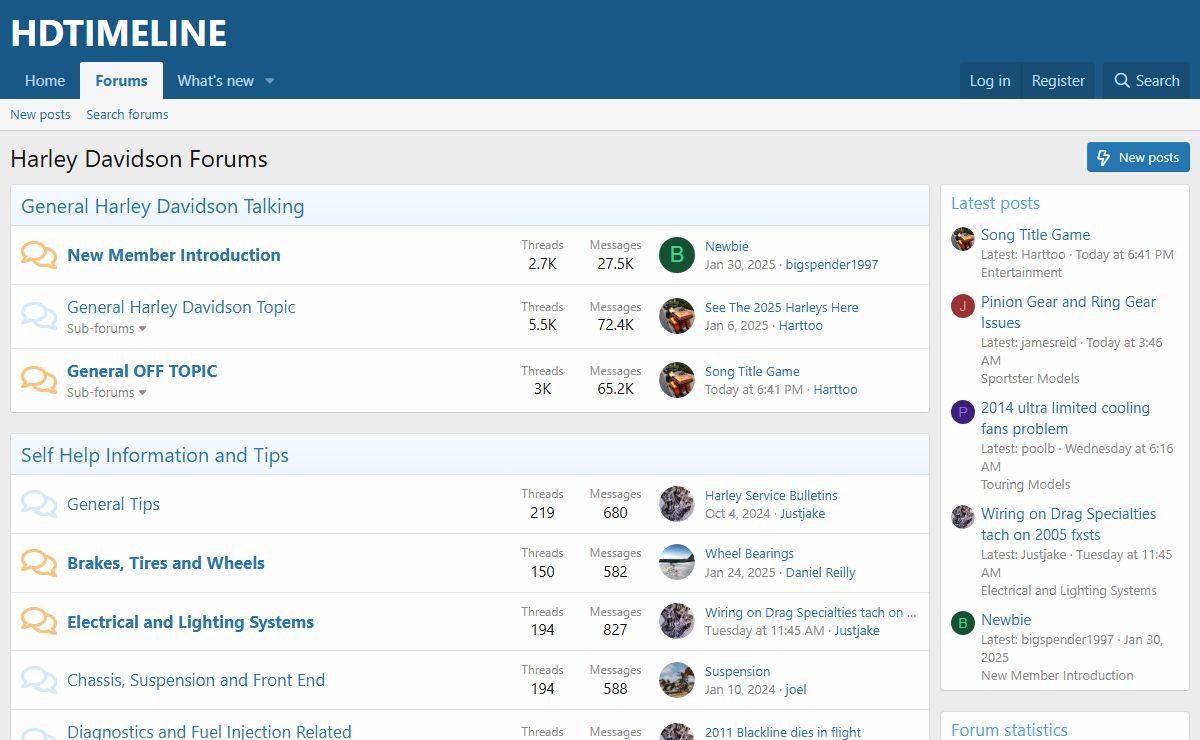The image size is (1200, 740).
Task: Open the Newbie thread in New Member Introduction row
Action: [x=727, y=246]
